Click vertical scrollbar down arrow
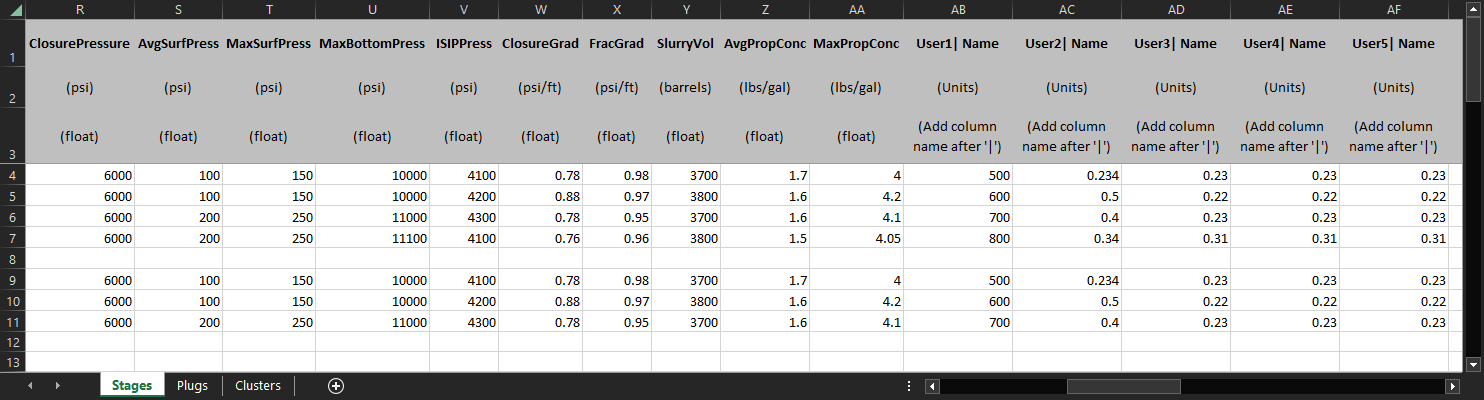Screen dimensions: 1484x400 (x=1473, y=364)
